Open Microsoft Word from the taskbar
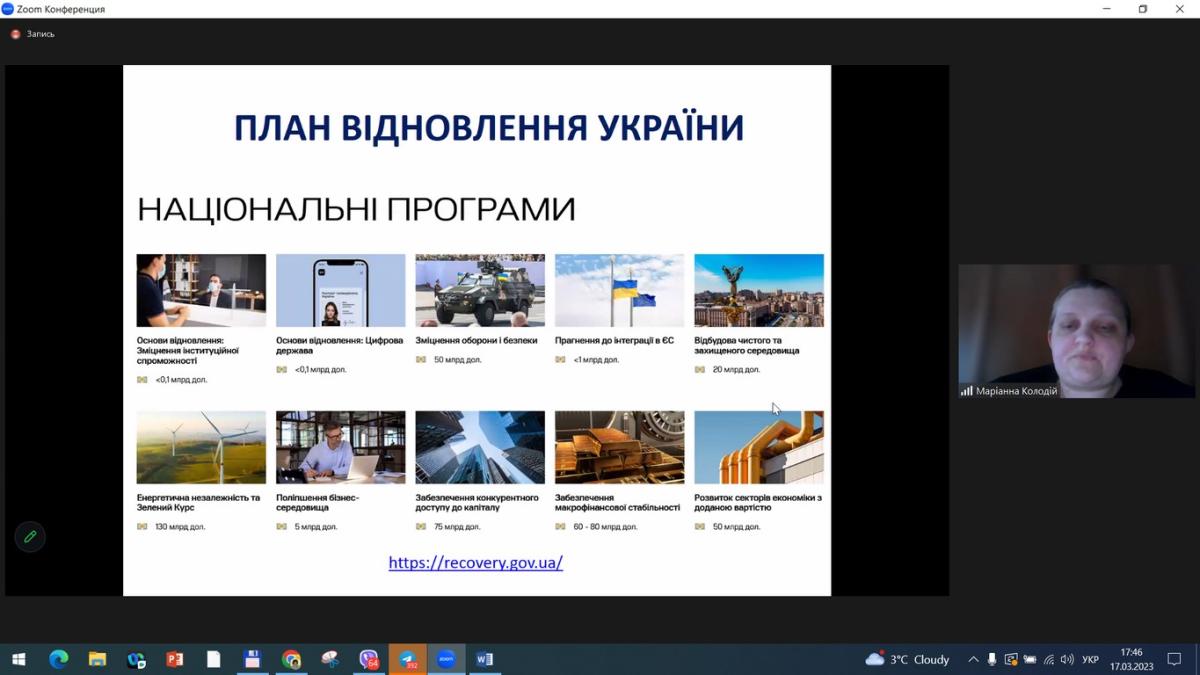The image size is (1200, 675). point(485,659)
